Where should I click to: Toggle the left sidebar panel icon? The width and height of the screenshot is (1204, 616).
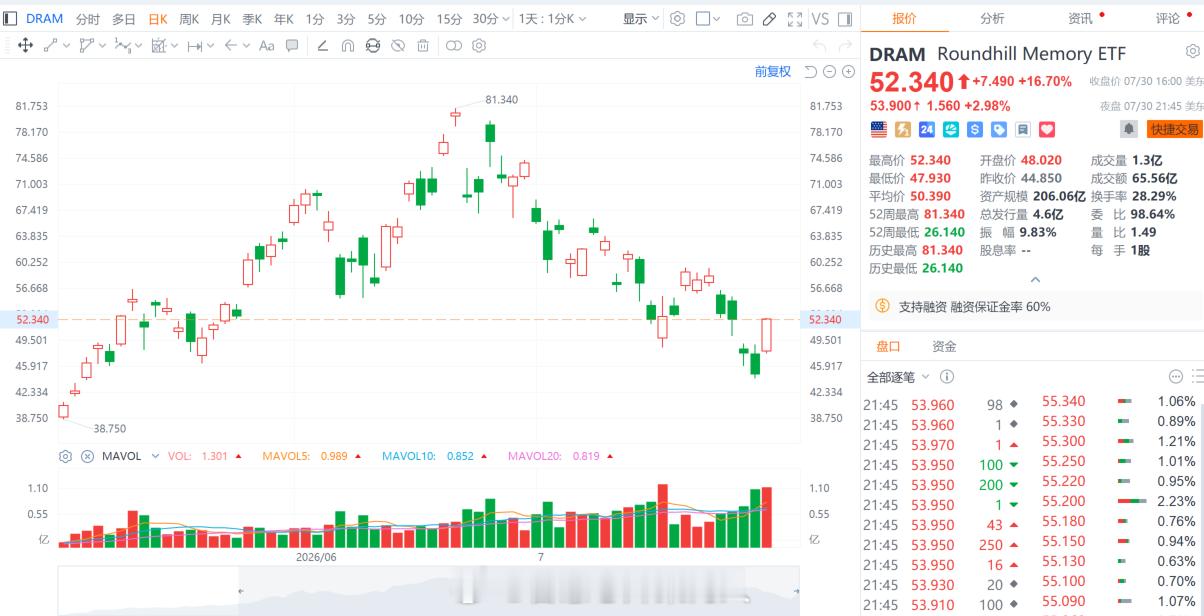click(x=10, y=19)
